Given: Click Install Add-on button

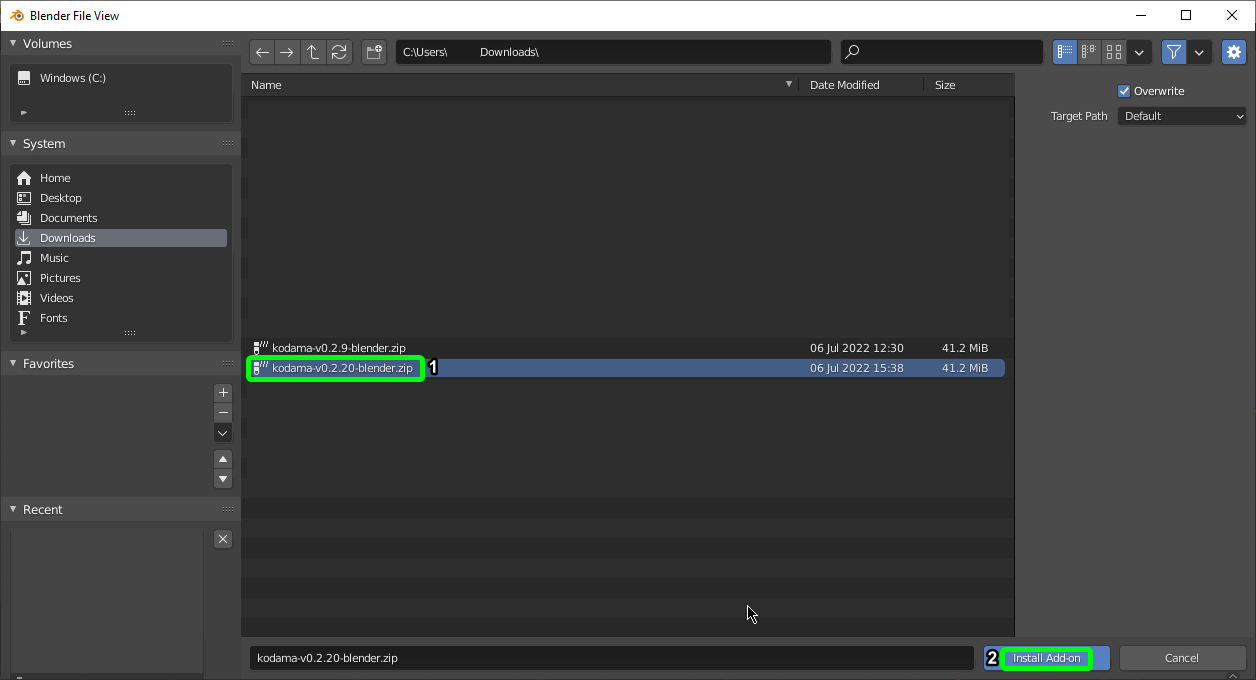Looking at the screenshot, I should [1047, 658].
